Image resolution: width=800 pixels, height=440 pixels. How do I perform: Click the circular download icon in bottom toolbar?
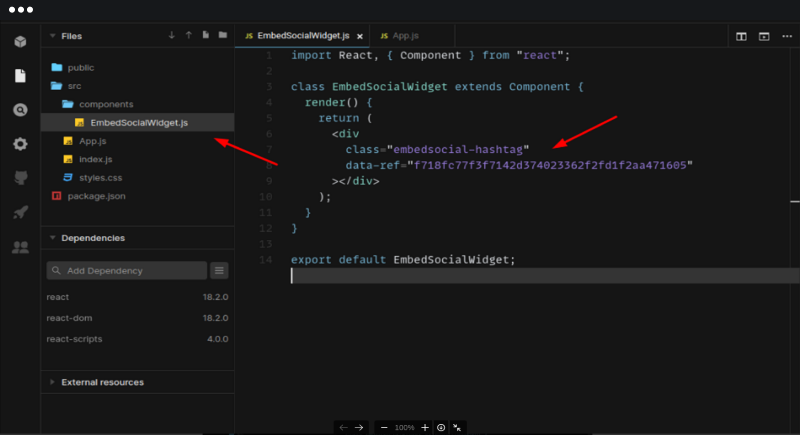pos(441,427)
